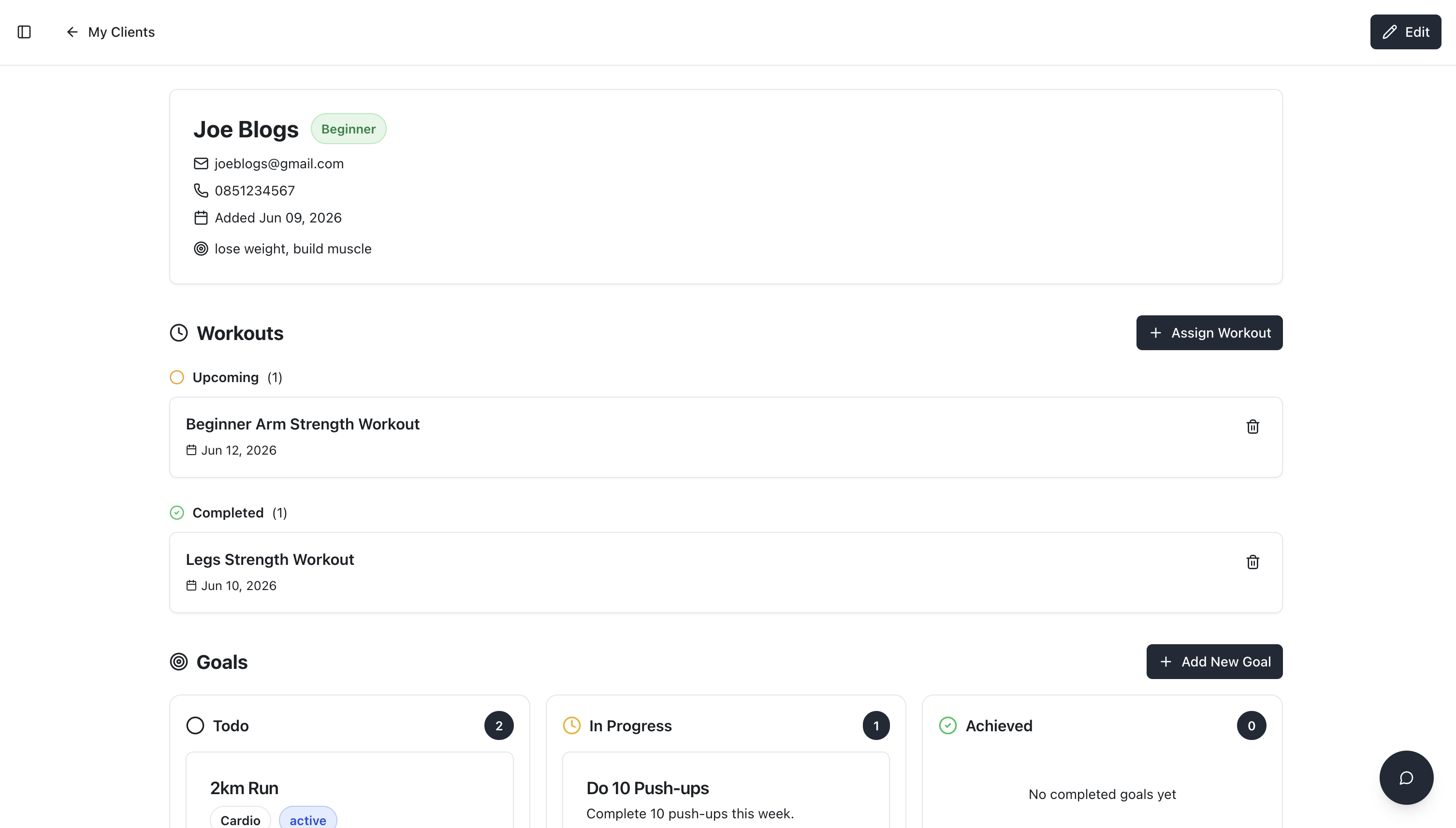Click the Jun 12, 2026 workout date

click(239, 450)
